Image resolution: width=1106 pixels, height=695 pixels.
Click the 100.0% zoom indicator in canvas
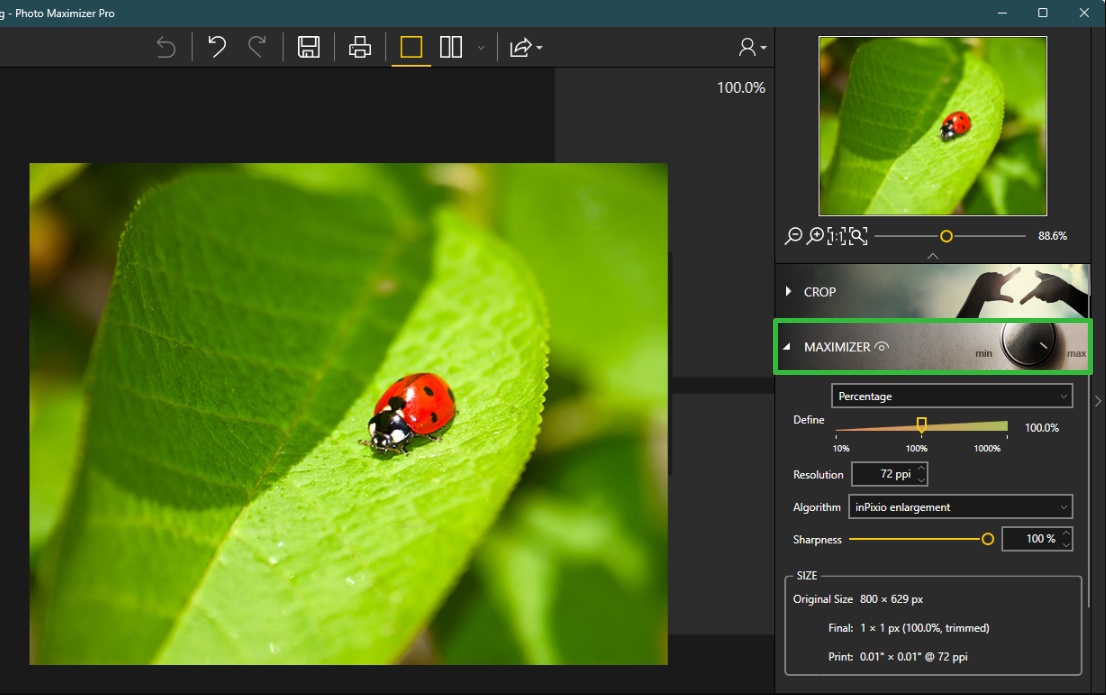(741, 87)
